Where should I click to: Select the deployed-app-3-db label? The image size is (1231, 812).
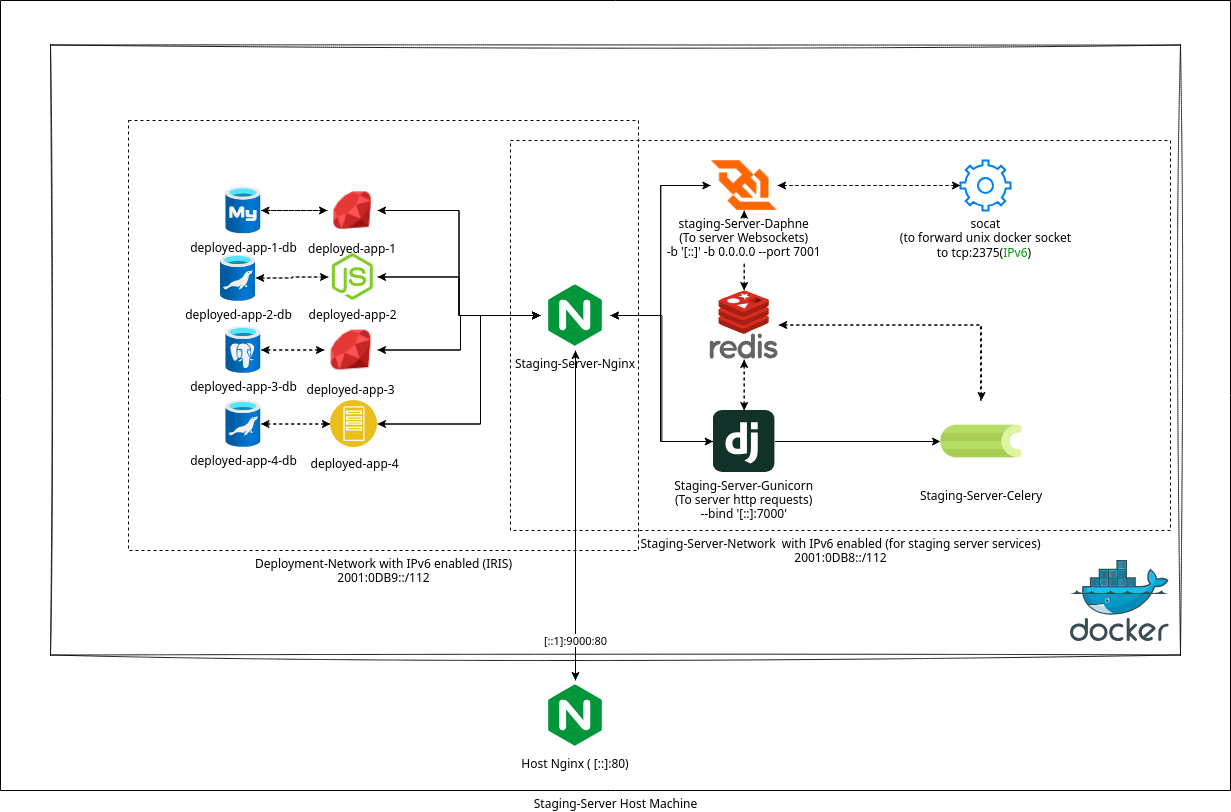tap(243, 386)
